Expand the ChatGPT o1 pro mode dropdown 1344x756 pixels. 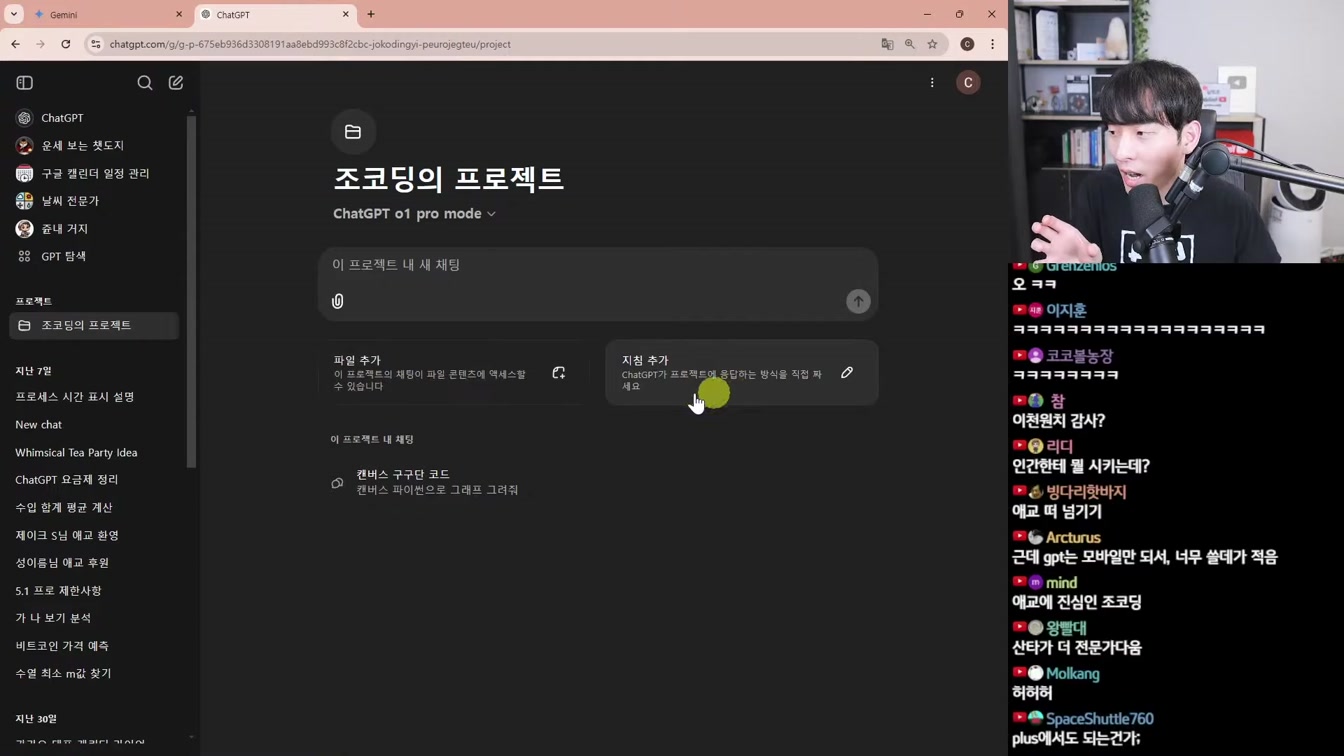click(414, 214)
